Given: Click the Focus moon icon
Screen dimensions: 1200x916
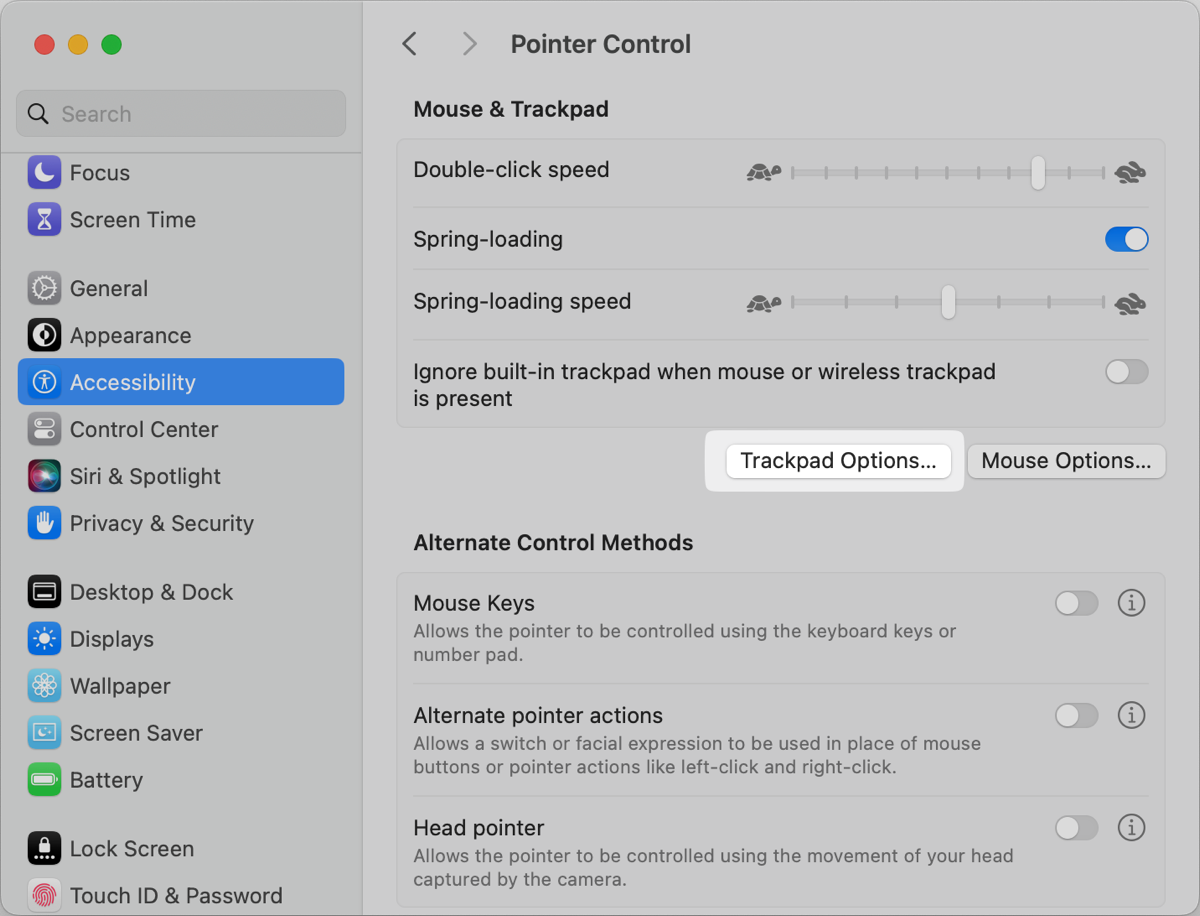Looking at the screenshot, I should pos(44,173).
